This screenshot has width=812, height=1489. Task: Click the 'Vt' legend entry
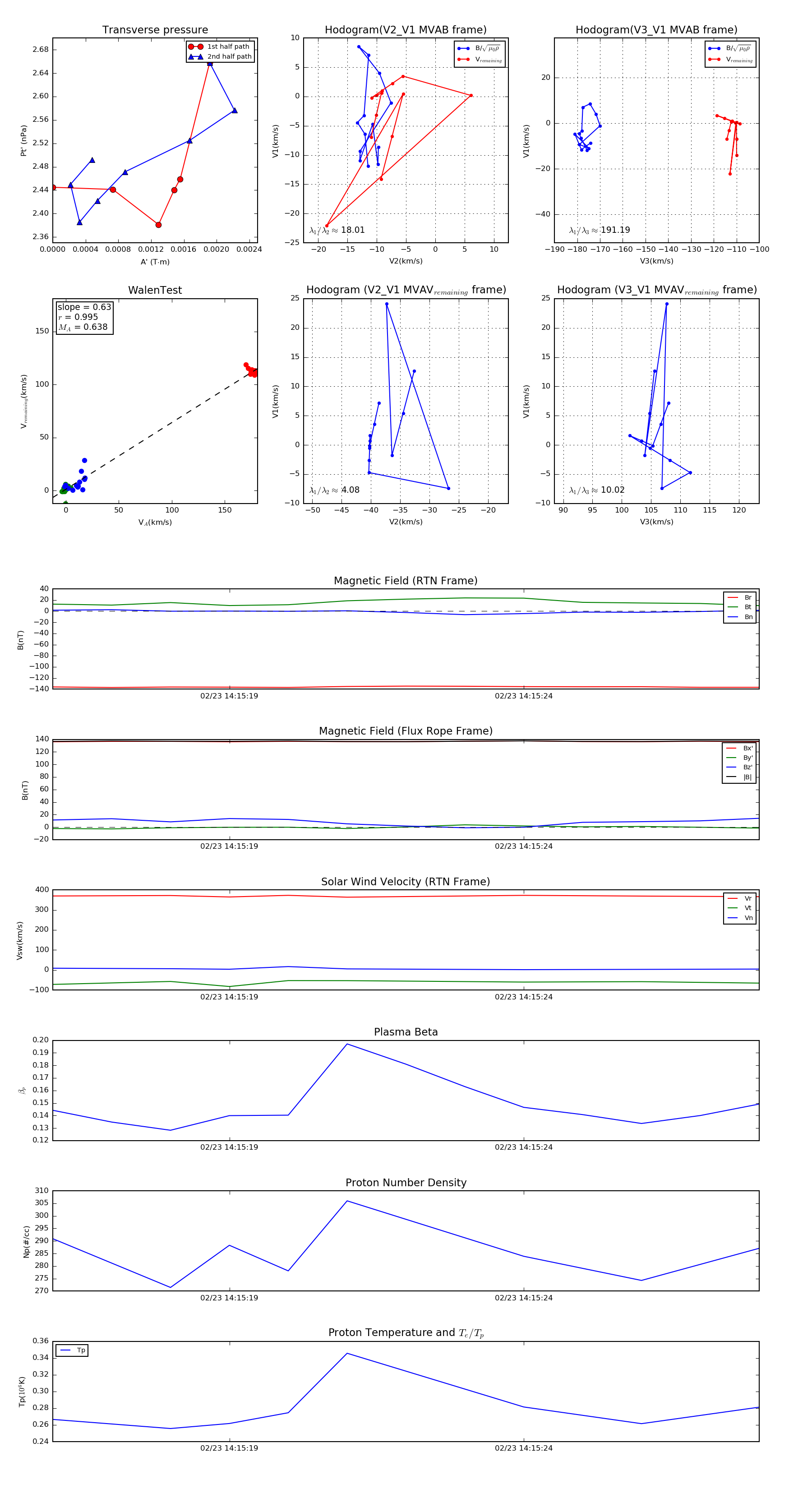pos(740,908)
